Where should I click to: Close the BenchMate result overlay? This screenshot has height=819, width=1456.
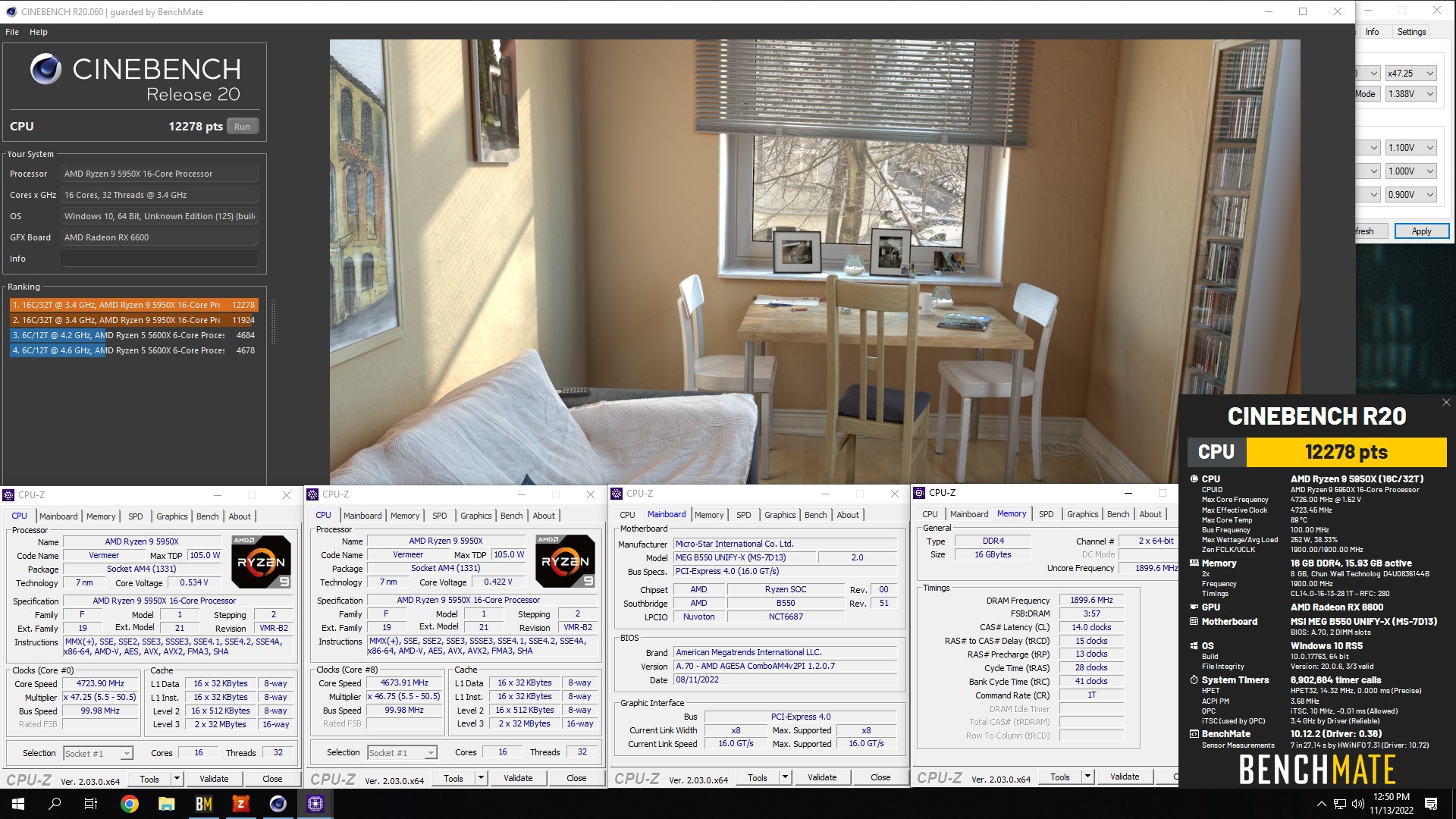tap(1445, 403)
